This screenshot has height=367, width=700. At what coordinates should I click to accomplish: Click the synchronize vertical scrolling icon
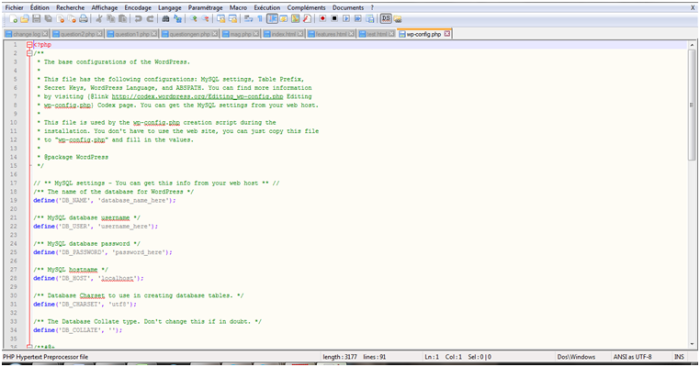(x=221, y=19)
